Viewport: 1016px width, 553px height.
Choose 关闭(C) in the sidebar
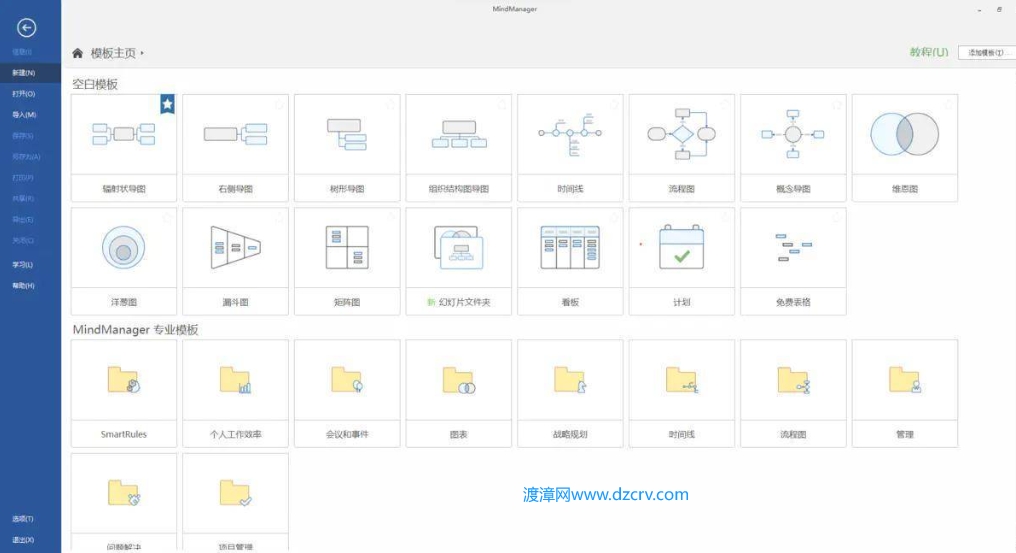(x=23, y=241)
